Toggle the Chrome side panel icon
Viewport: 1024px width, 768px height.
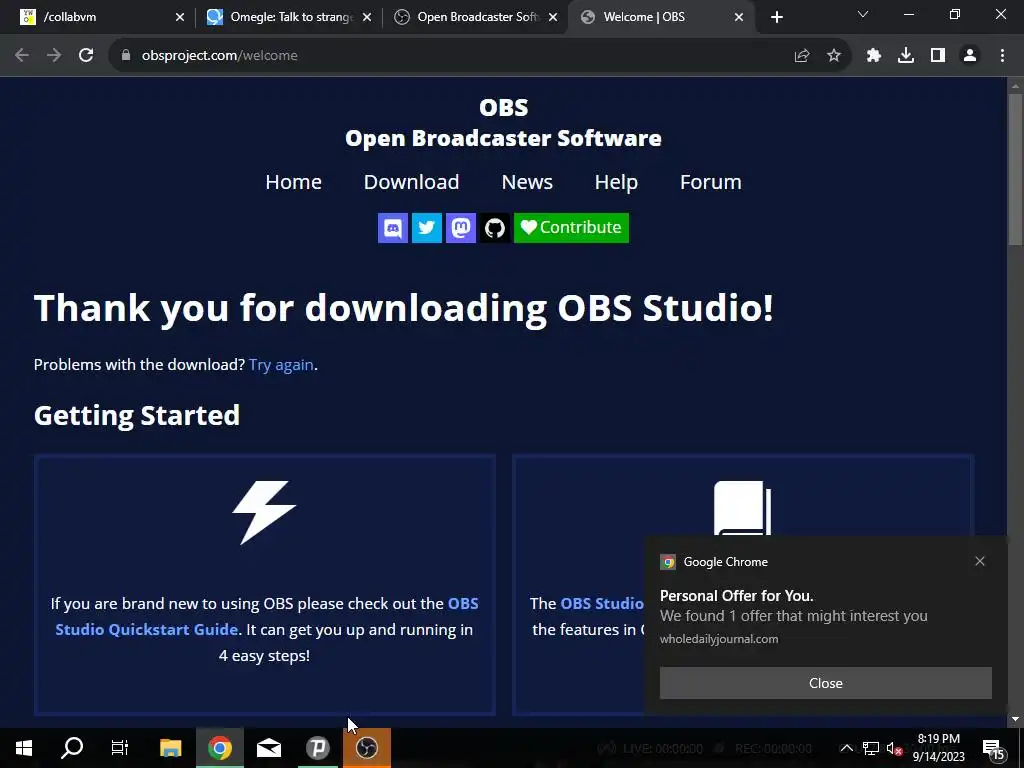[938, 56]
